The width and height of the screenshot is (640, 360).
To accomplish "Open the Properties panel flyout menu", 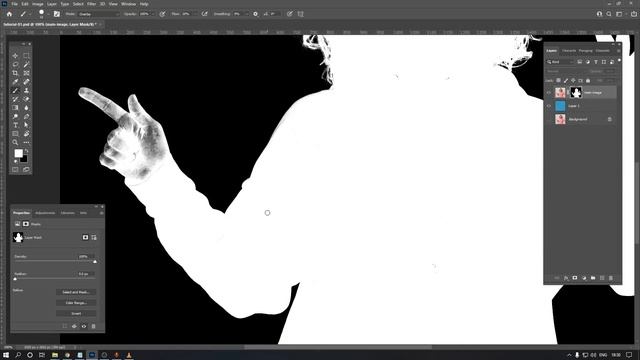I will (x=101, y=213).
